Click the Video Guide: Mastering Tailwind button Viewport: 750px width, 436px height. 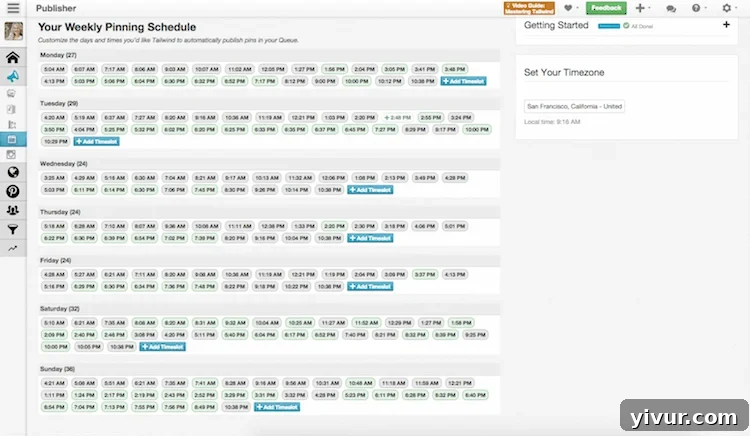point(529,8)
